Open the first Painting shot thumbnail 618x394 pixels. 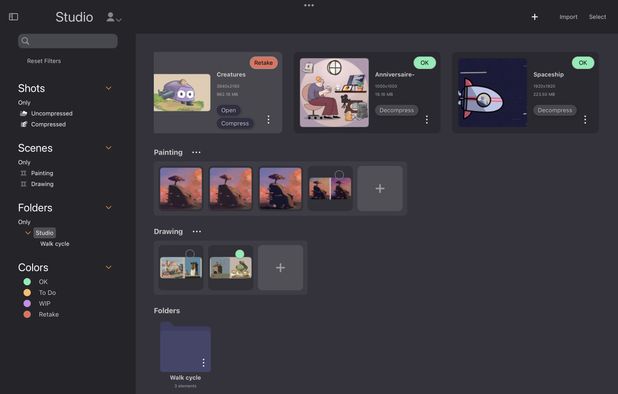[181, 188]
